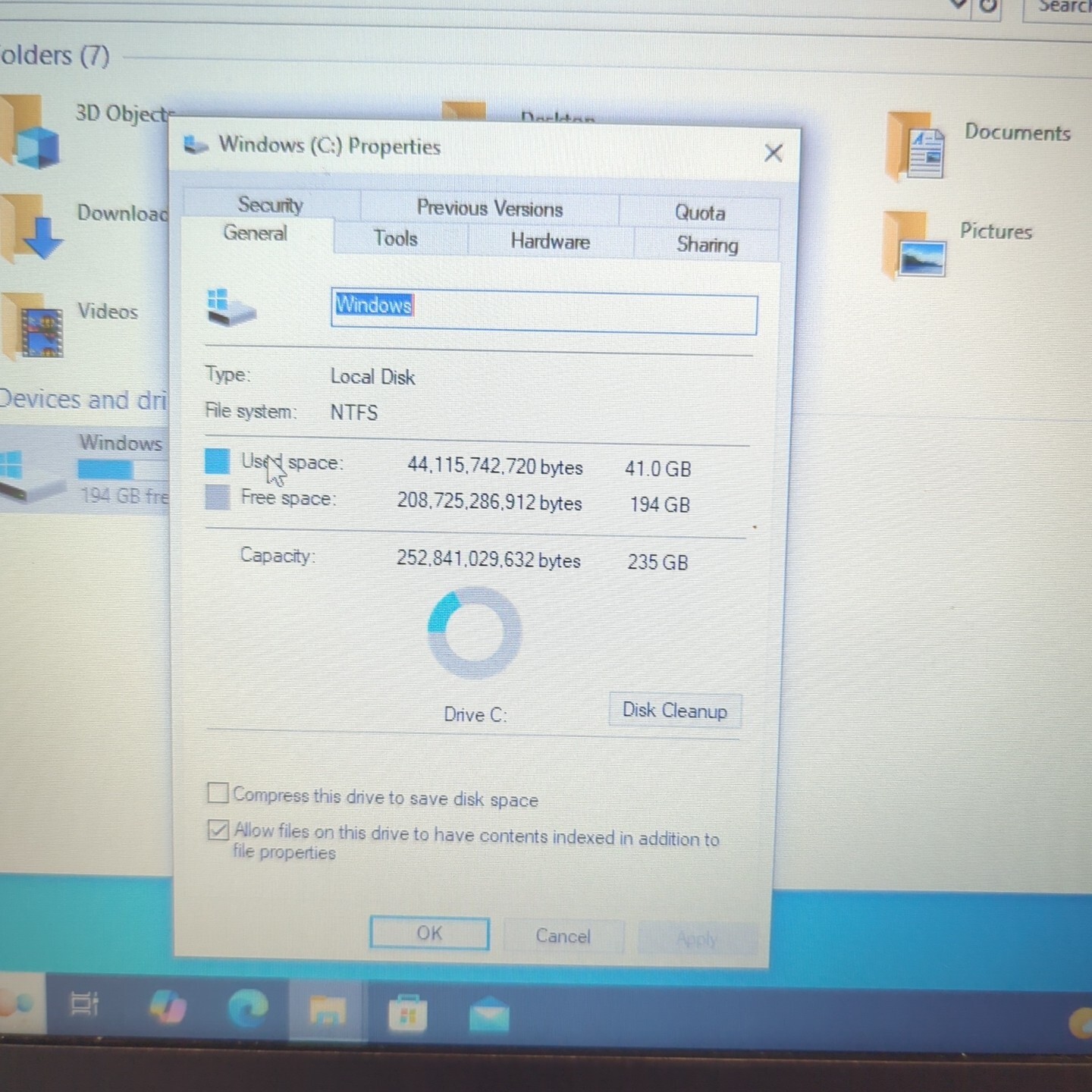1092x1092 pixels.
Task: Click the Windows drive usage bar
Action: (121, 470)
